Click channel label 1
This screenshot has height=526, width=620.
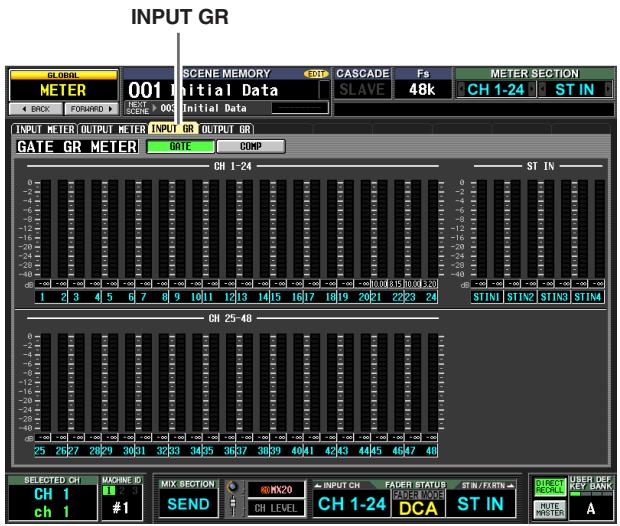point(42,297)
